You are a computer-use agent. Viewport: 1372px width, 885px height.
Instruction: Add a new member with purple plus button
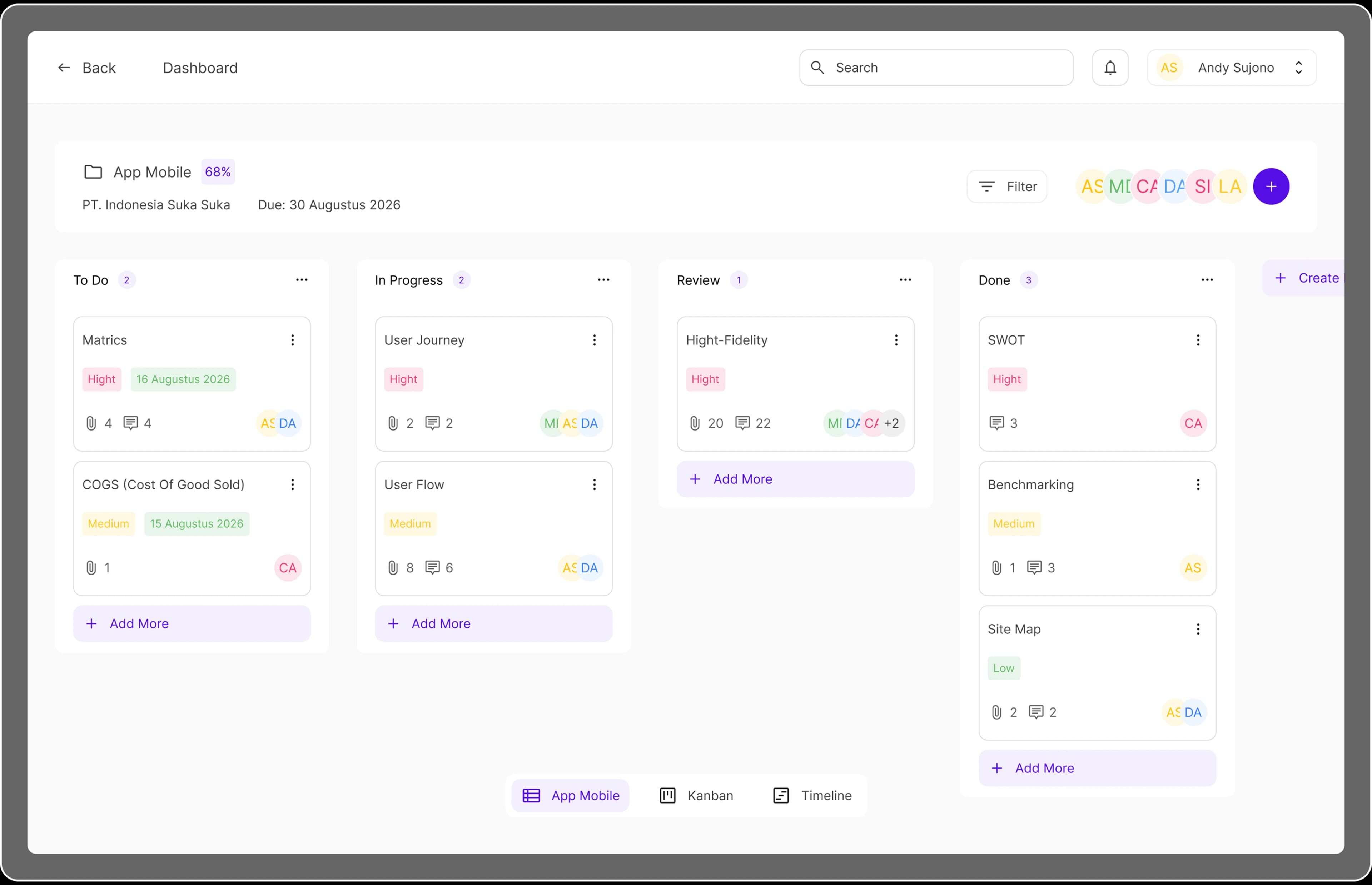click(1271, 186)
